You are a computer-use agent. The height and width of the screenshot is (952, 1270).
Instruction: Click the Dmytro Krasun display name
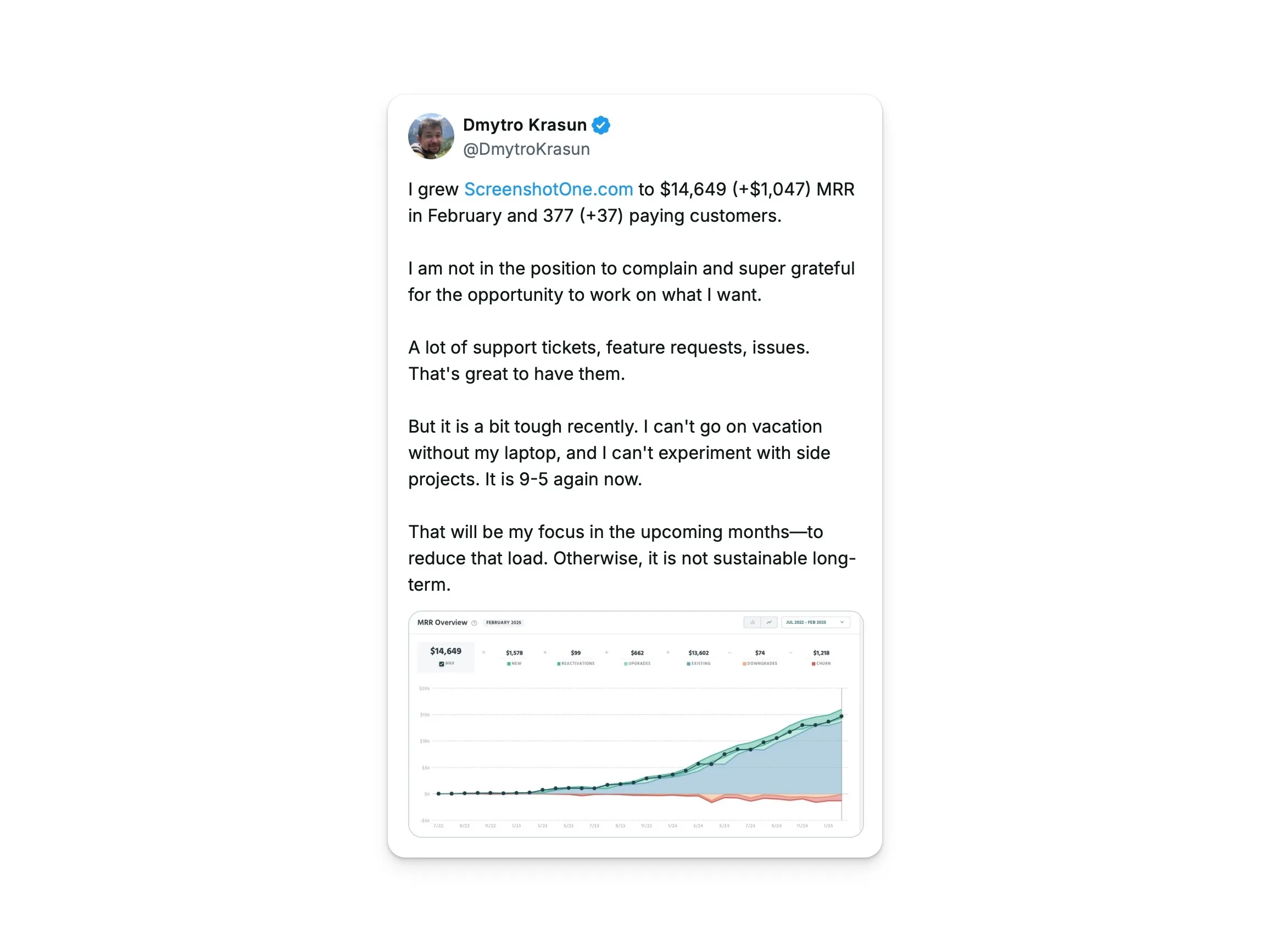click(524, 125)
